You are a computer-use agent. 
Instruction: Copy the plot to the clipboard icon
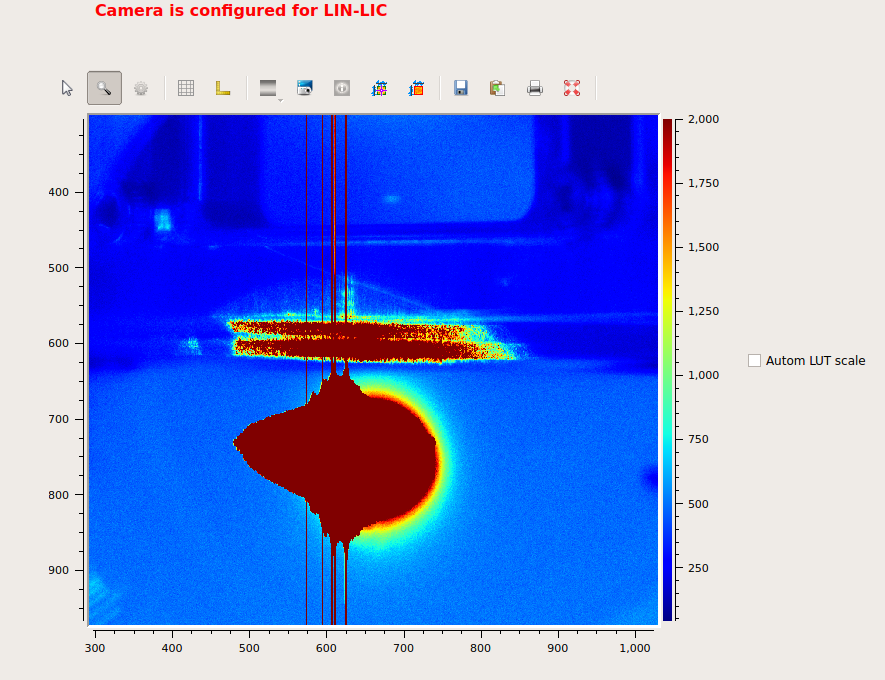[497, 88]
